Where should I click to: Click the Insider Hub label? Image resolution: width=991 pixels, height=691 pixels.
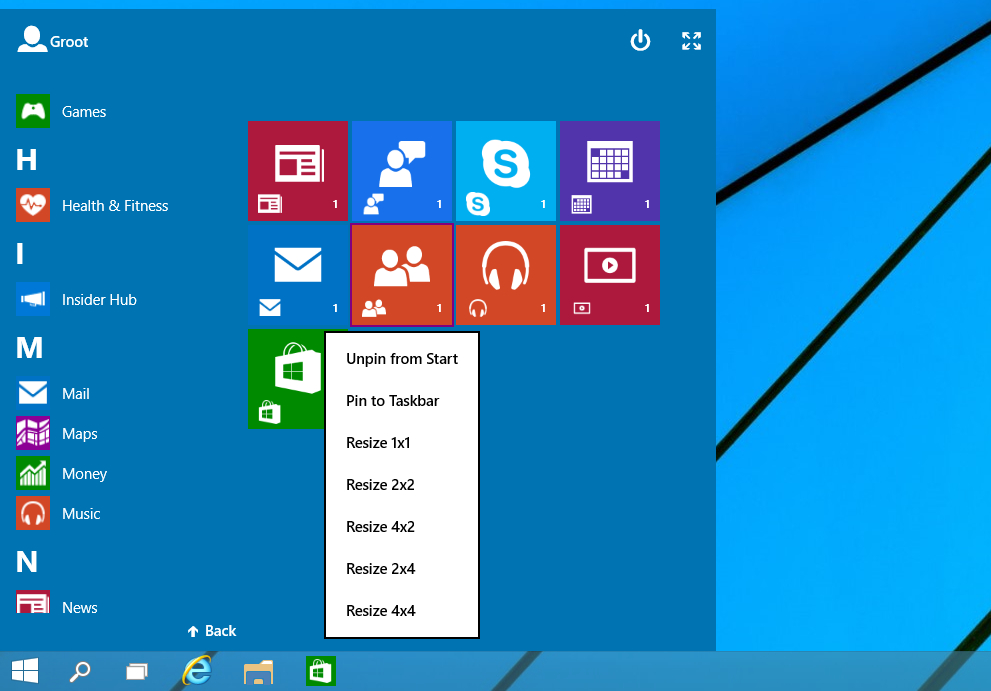pos(99,300)
